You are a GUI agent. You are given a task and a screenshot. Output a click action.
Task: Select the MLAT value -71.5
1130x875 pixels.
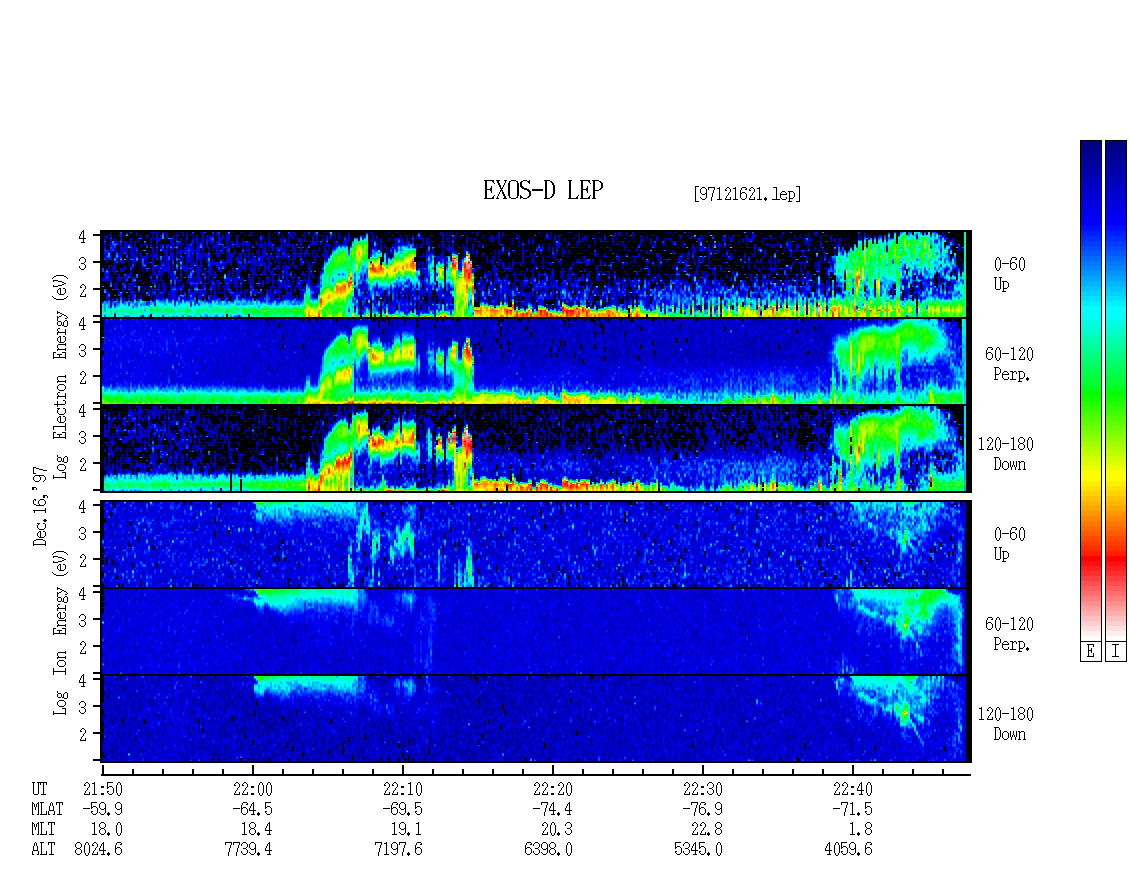tap(853, 809)
